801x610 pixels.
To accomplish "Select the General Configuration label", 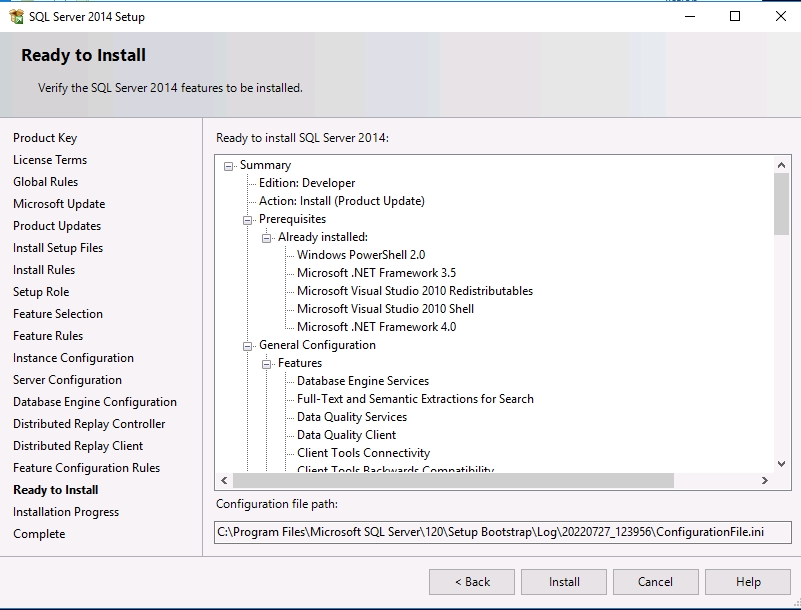I will 317,345.
